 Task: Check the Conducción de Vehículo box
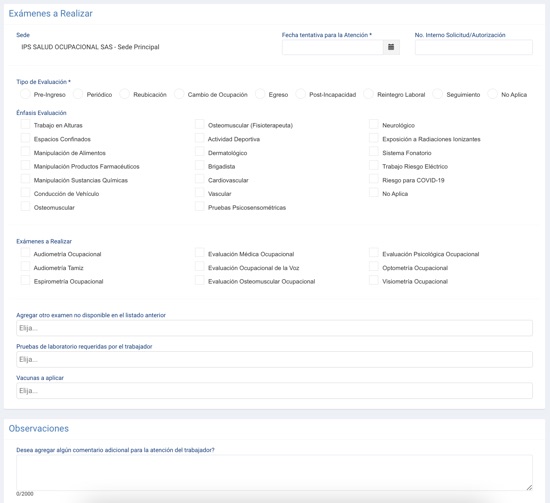coord(25,193)
